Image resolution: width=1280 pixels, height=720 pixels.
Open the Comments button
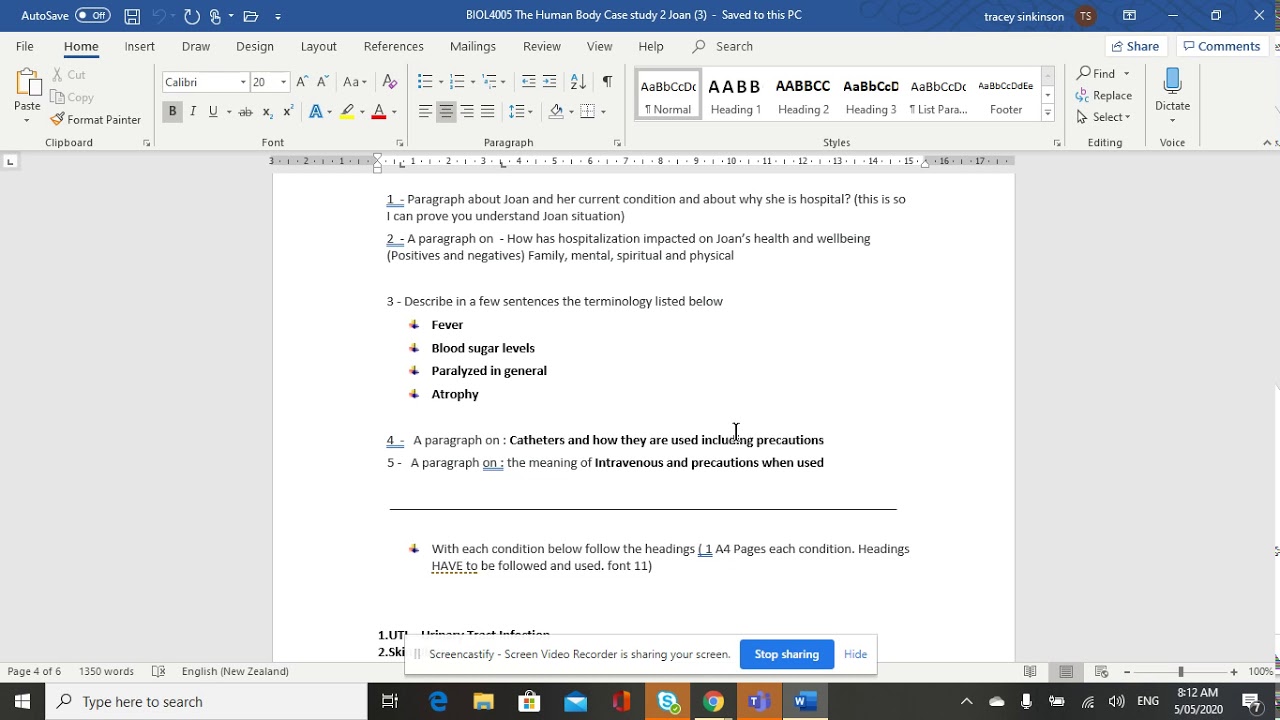pos(1221,46)
